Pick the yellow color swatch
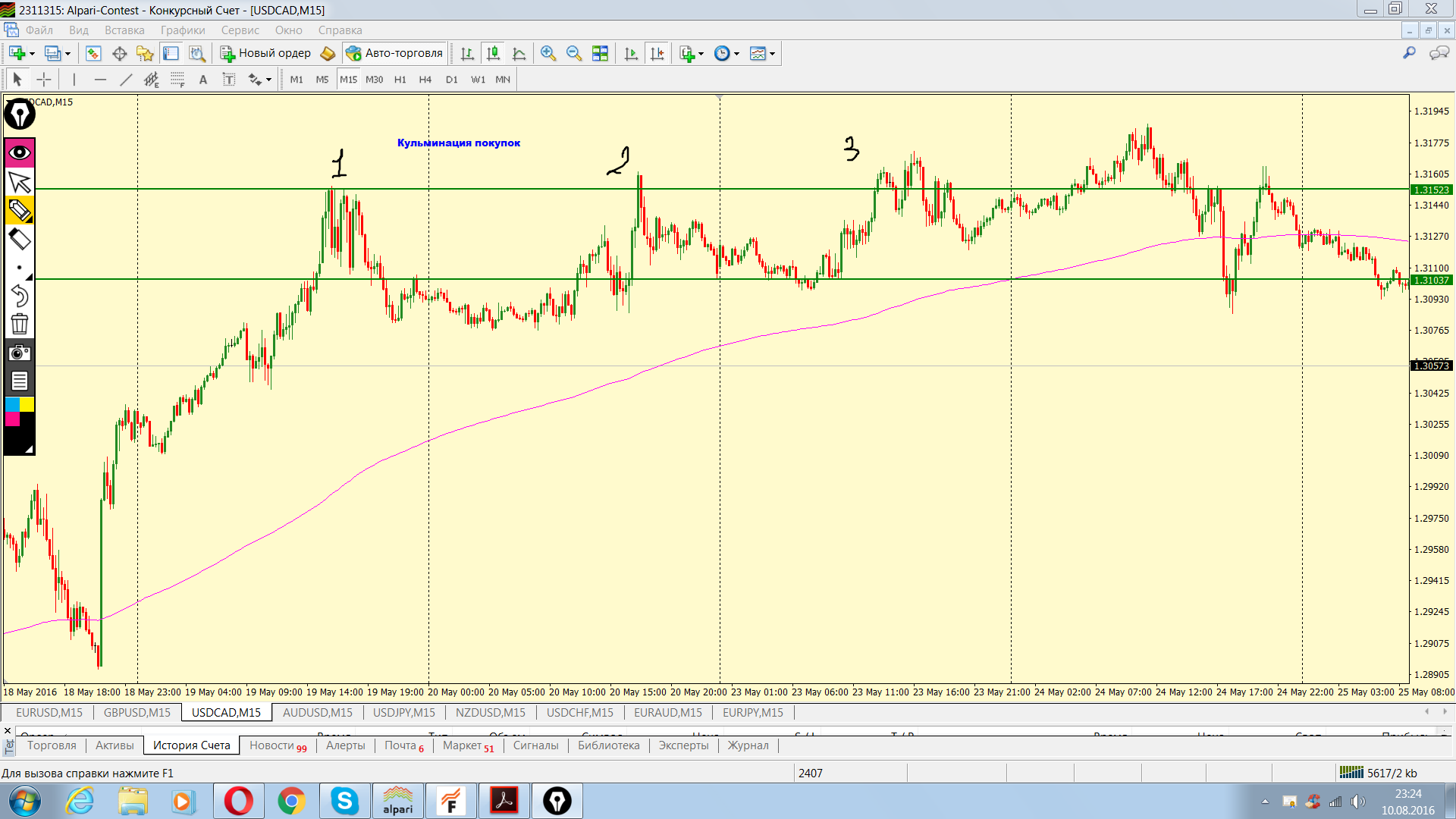Screen dimensions: 1456x819 (x=27, y=404)
